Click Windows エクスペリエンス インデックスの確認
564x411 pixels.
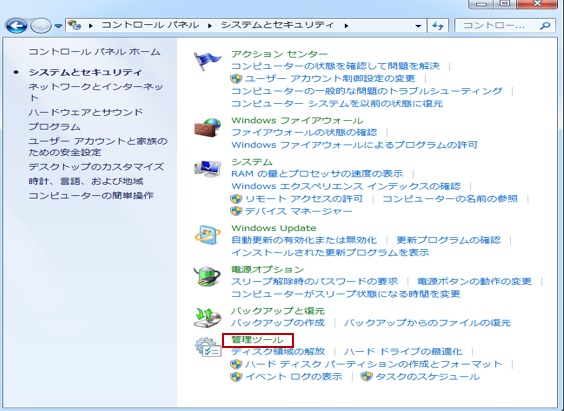click(x=346, y=186)
